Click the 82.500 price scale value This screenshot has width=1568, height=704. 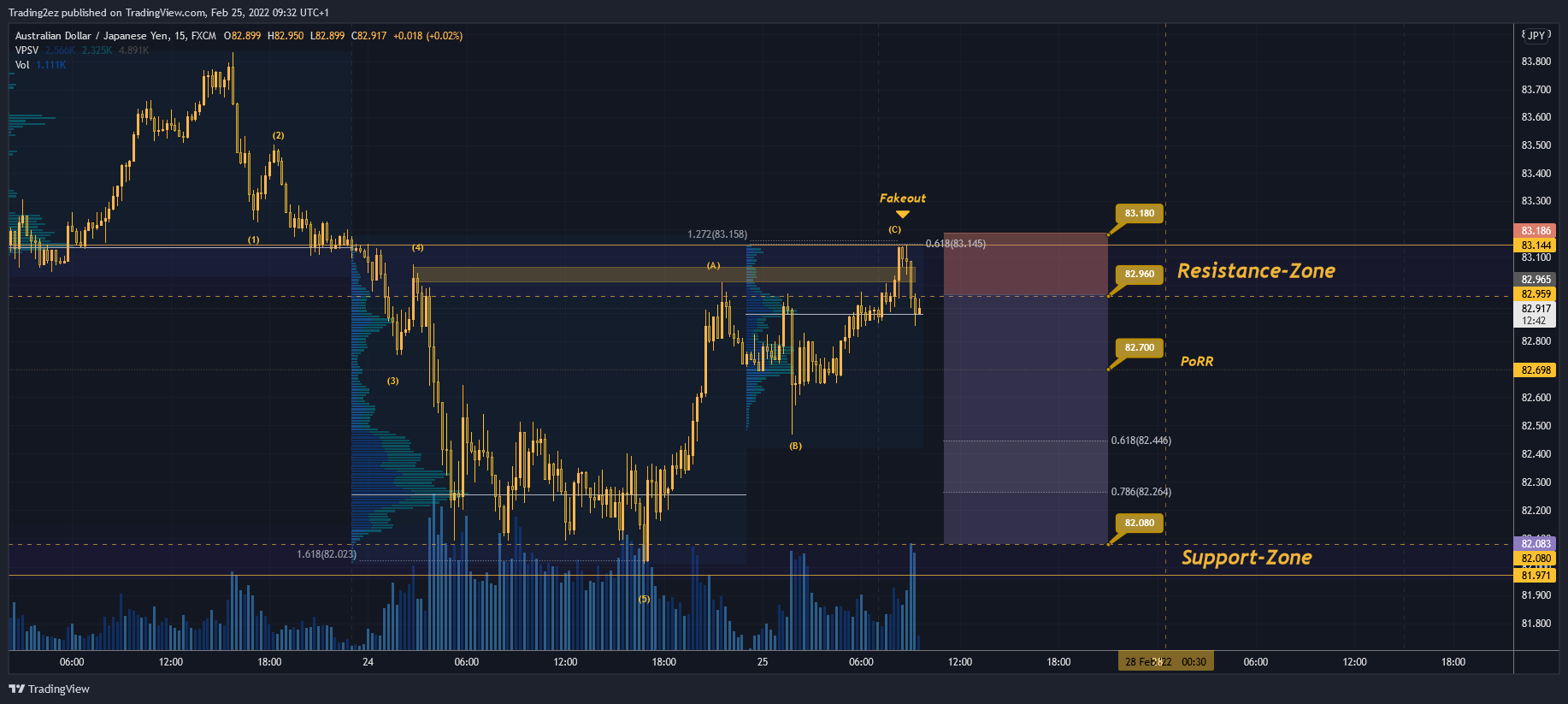point(1536,426)
